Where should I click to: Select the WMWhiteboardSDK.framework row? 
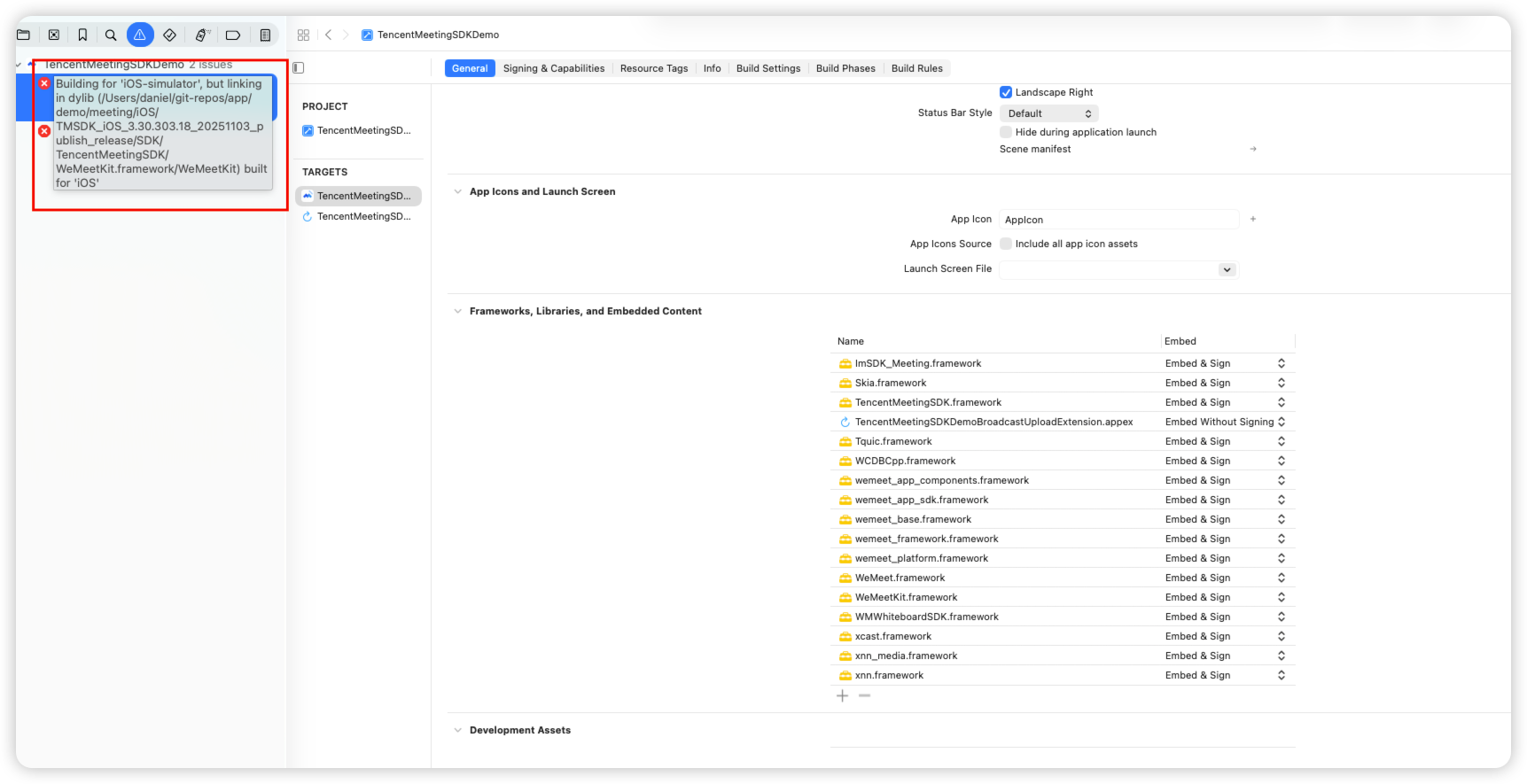coord(1063,617)
